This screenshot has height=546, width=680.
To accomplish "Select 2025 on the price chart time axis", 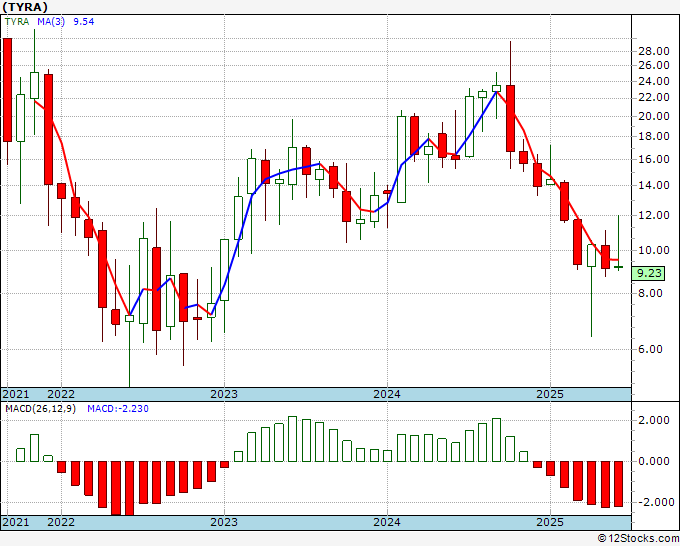I will 549,395.
